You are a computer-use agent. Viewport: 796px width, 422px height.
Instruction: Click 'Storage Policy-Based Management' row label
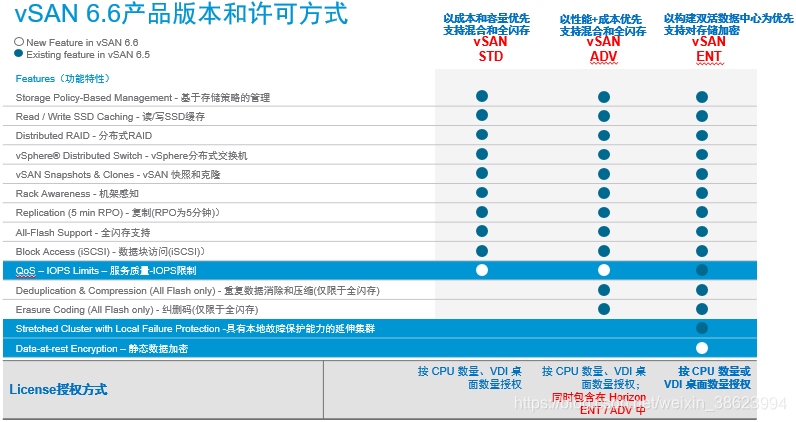coord(143,98)
